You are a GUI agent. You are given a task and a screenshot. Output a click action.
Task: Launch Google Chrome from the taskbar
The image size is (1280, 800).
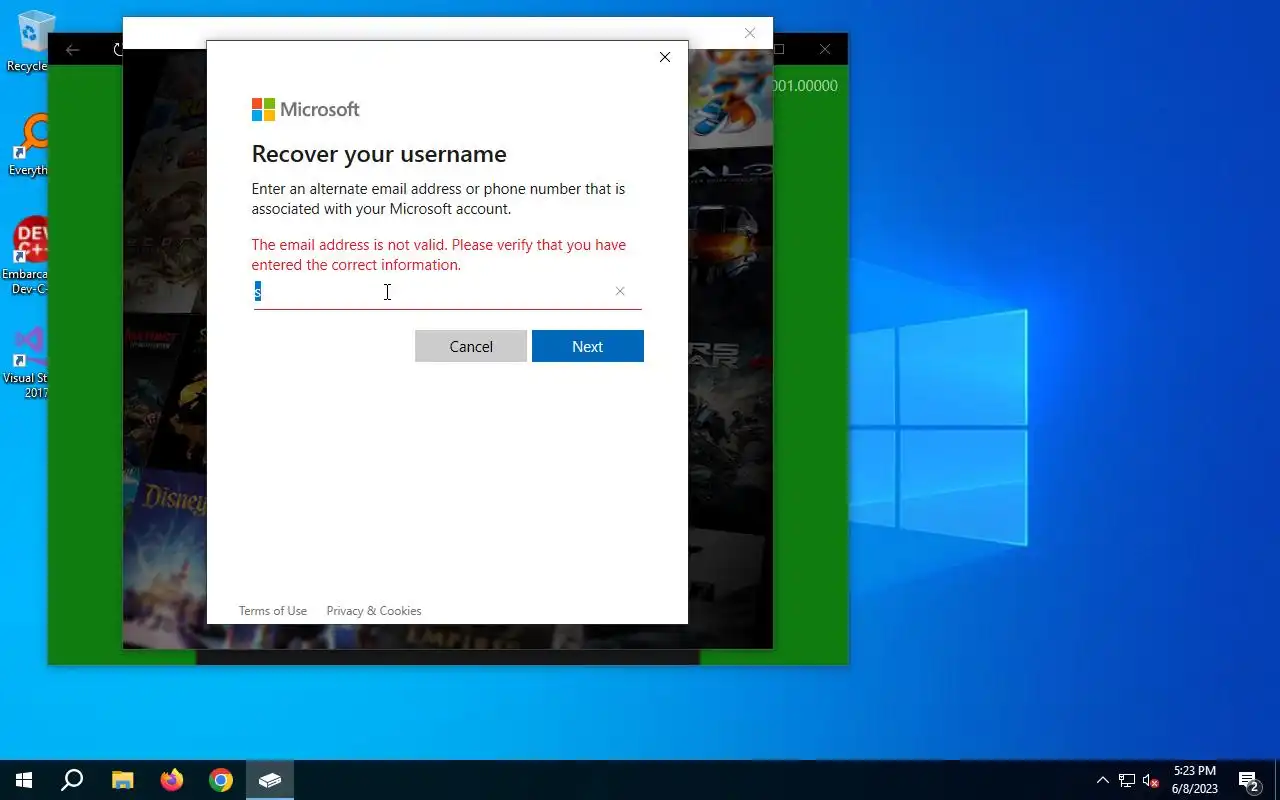tap(221, 780)
